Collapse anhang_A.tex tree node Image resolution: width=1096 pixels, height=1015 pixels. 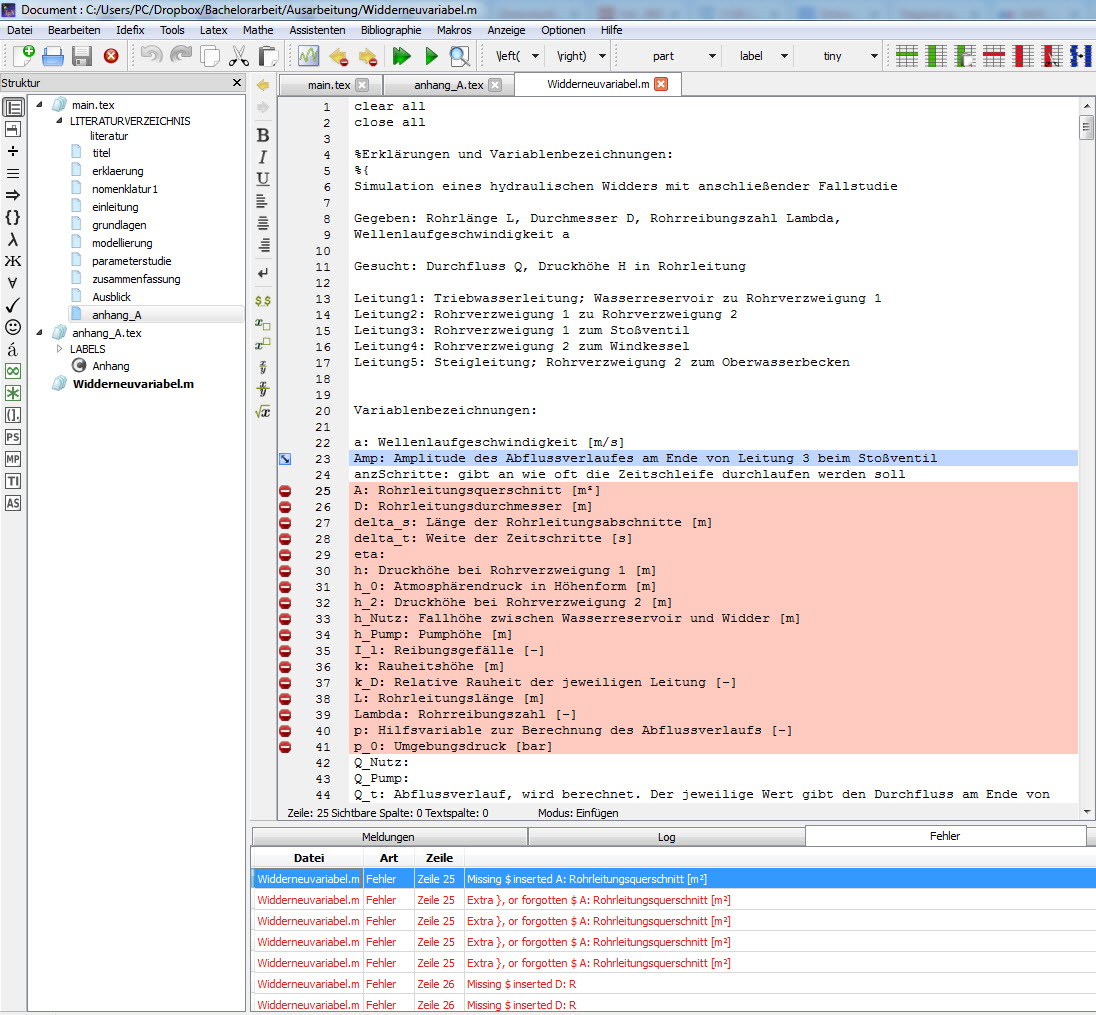pos(39,333)
